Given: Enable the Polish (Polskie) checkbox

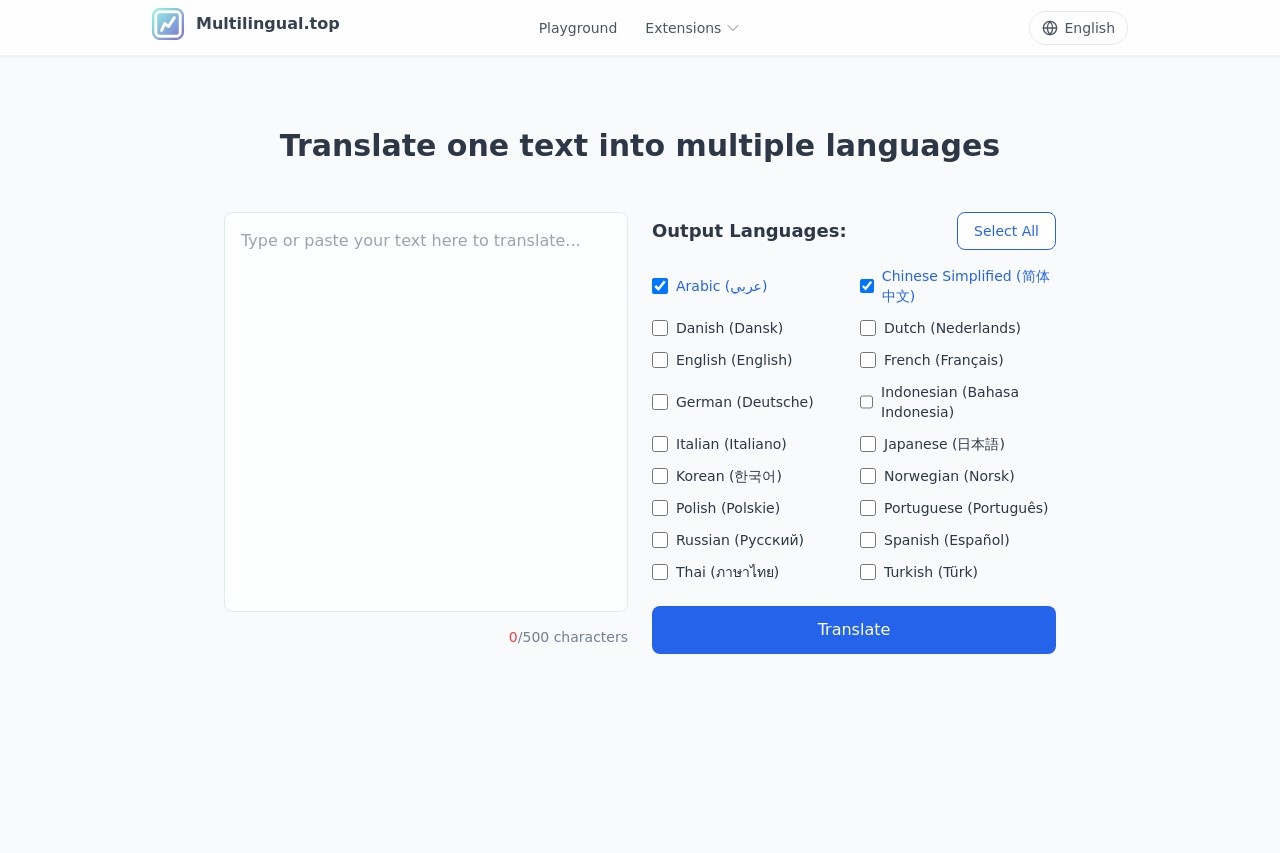Looking at the screenshot, I should pyautogui.click(x=660, y=508).
